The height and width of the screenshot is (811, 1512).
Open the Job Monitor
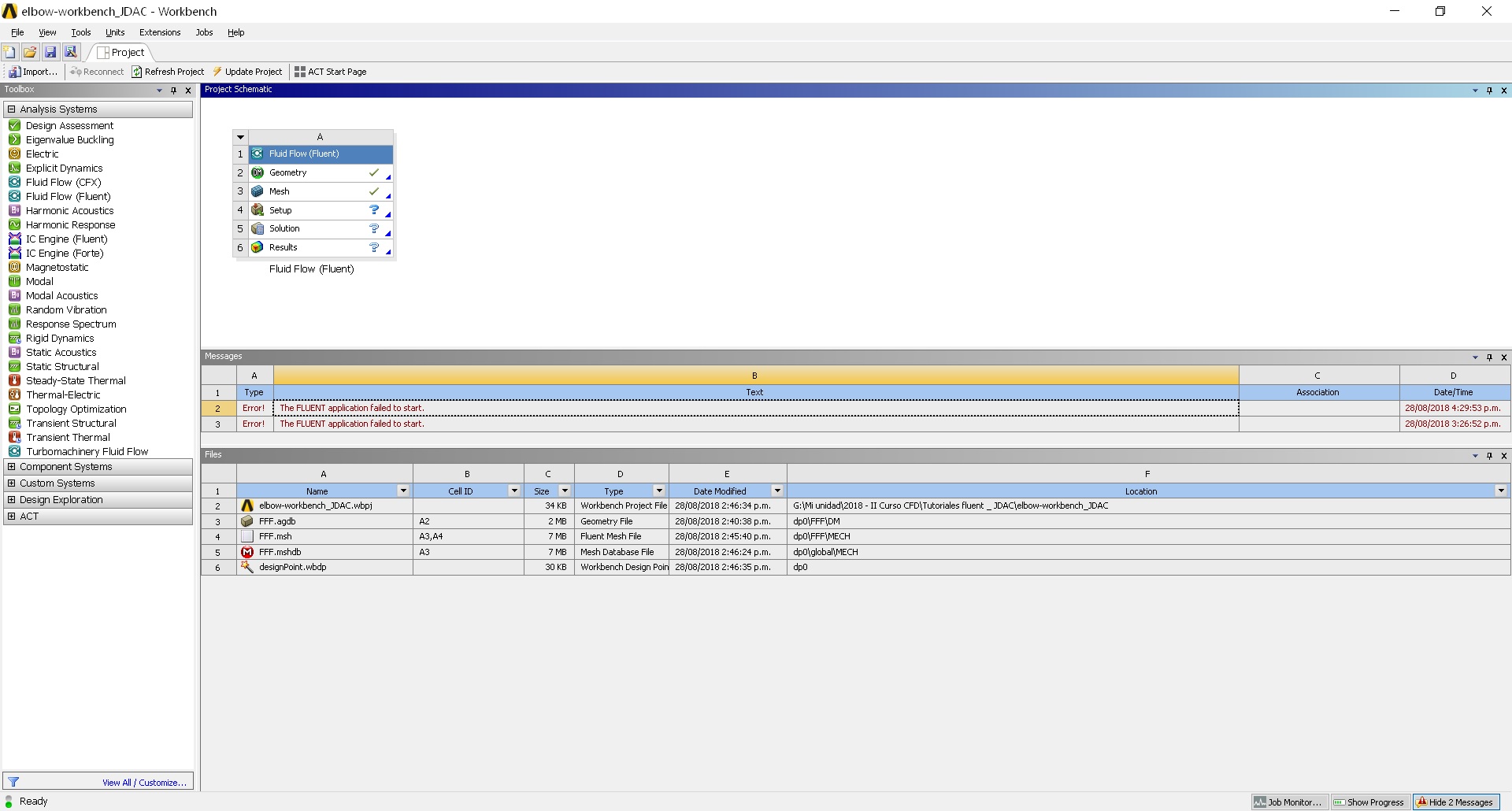(1288, 802)
